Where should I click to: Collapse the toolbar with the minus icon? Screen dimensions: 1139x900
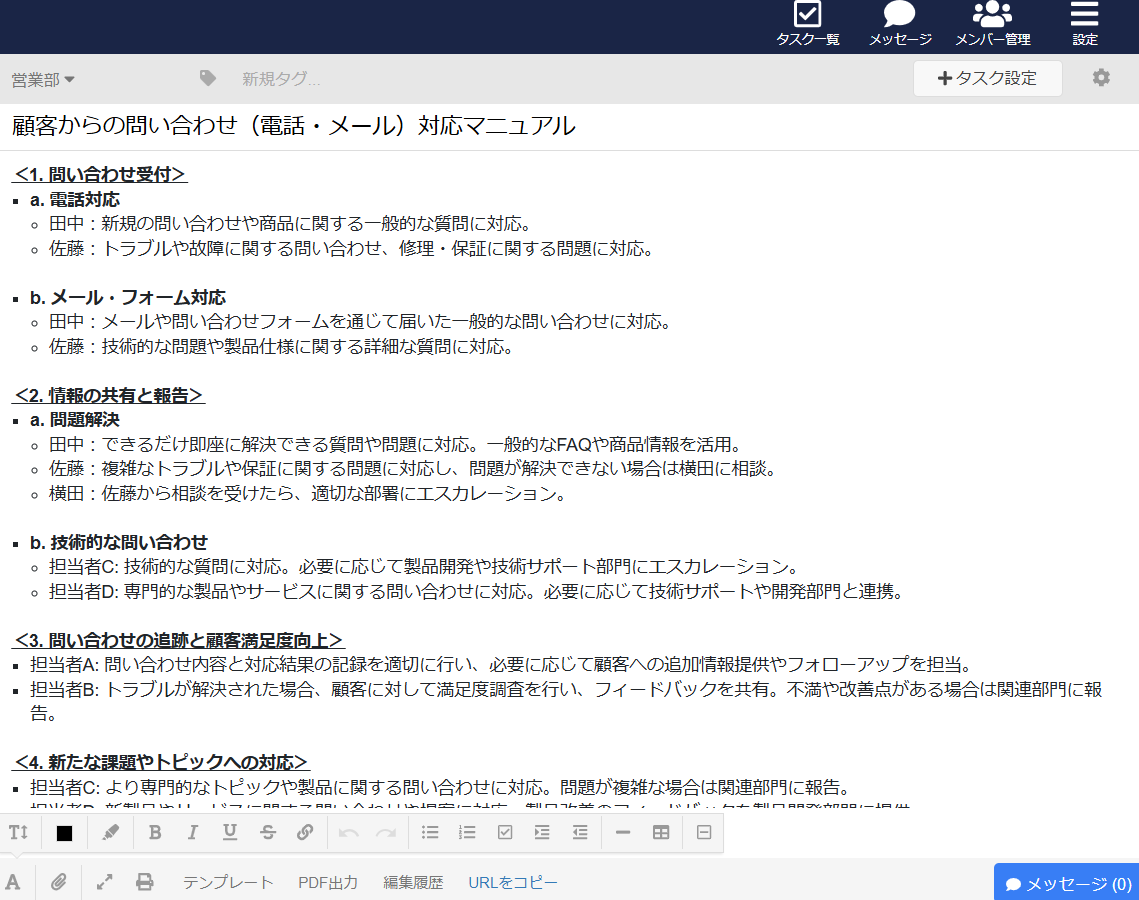[622, 832]
